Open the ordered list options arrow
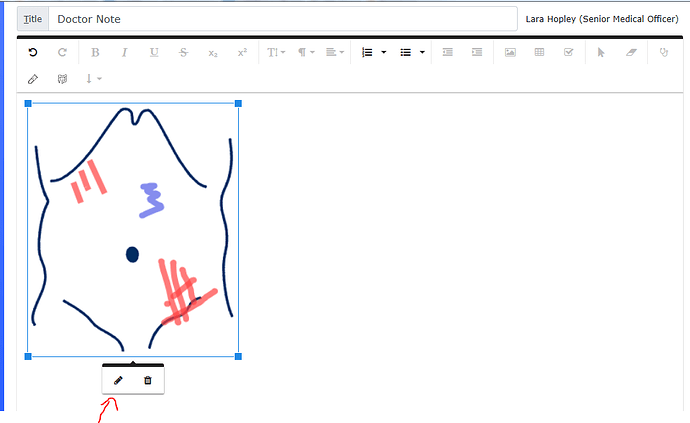Screen dimensions: 690x423 (x=384, y=53)
